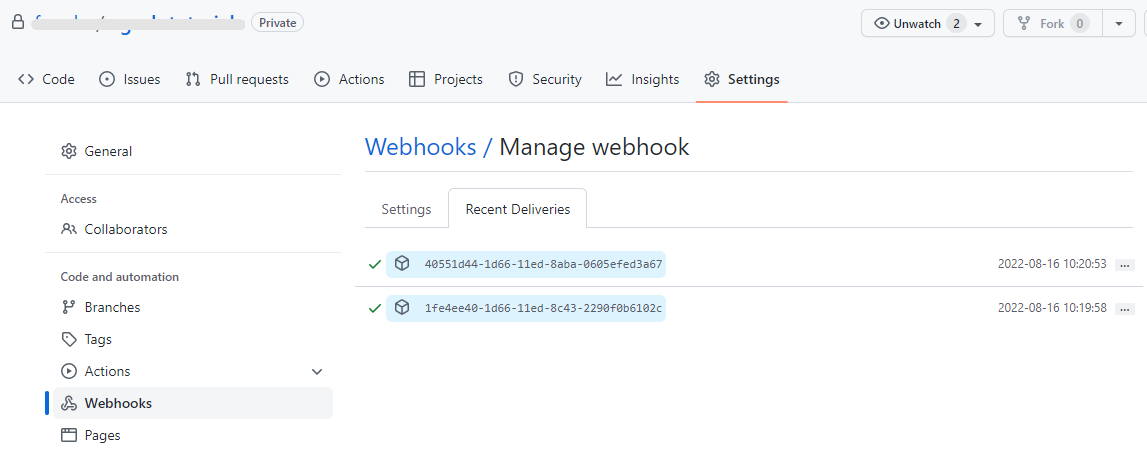
Task: Open the Insights tab
Action: pyautogui.click(x=642, y=79)
